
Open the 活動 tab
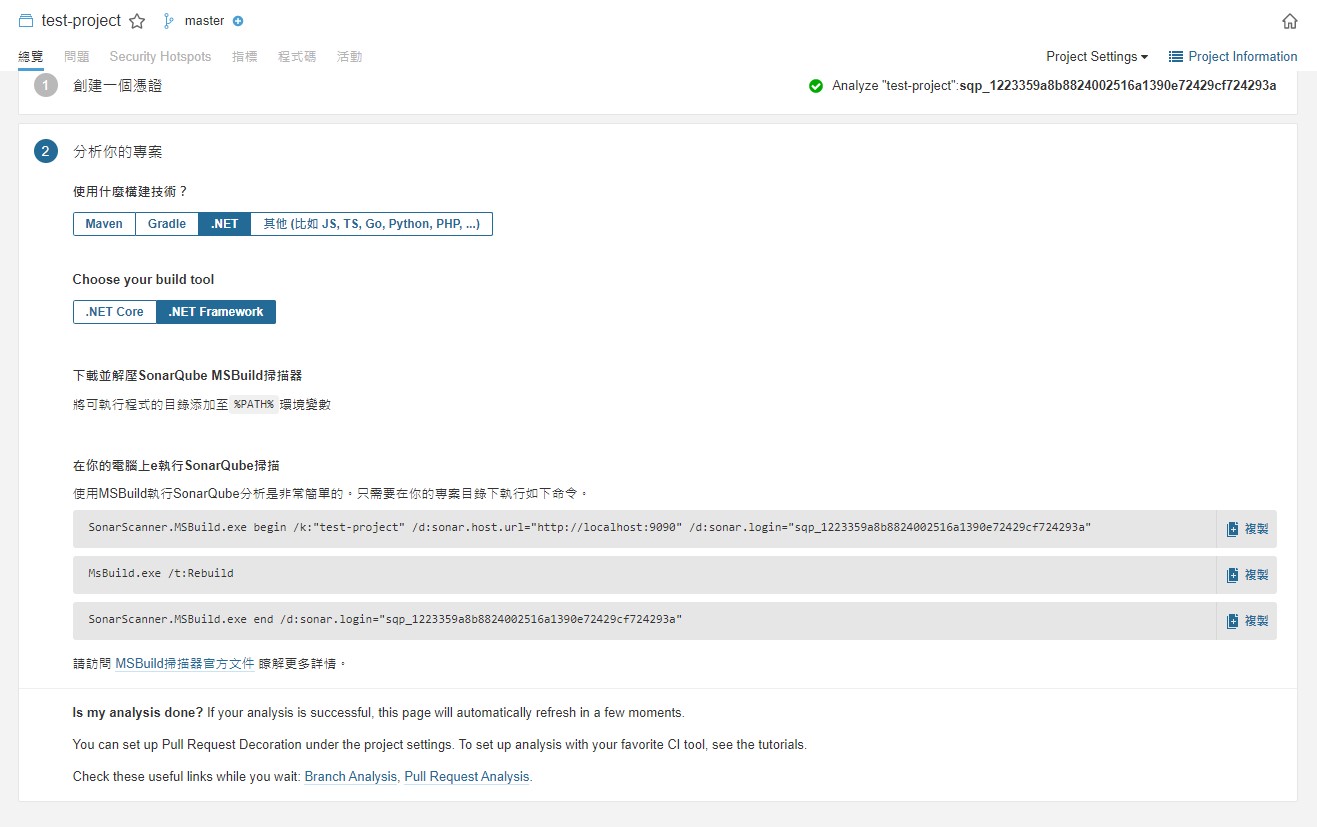click(x=350, y=57)
